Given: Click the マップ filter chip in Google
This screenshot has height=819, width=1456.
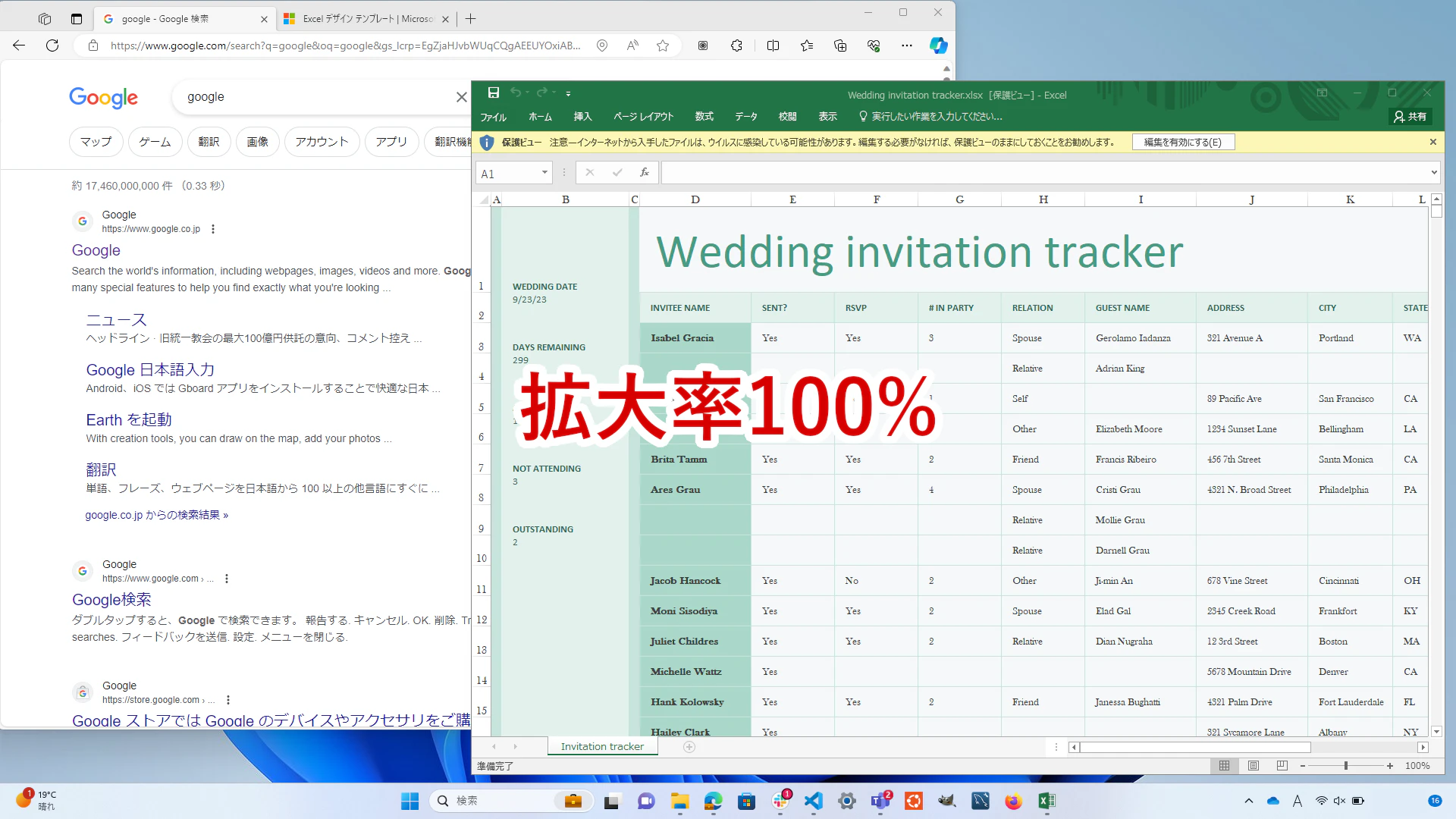Looking at the screenshot, I should (x=96, y=142).
